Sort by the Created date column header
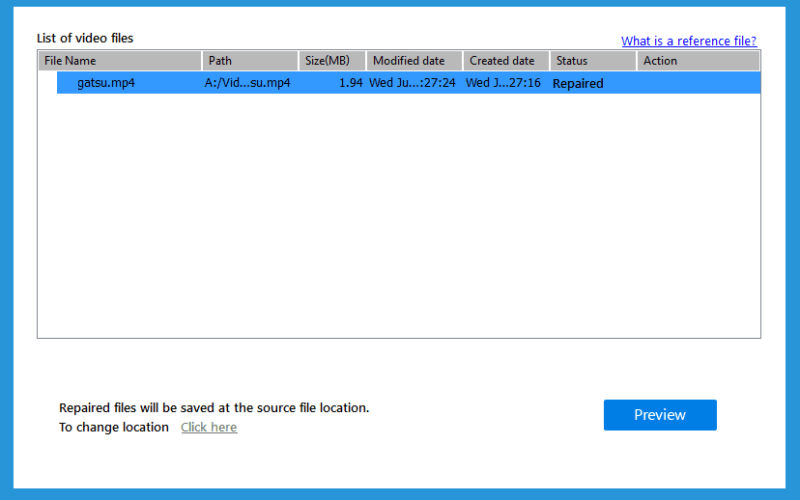The height and width of the screenshot is (500, 800). [x=506, y=61]
